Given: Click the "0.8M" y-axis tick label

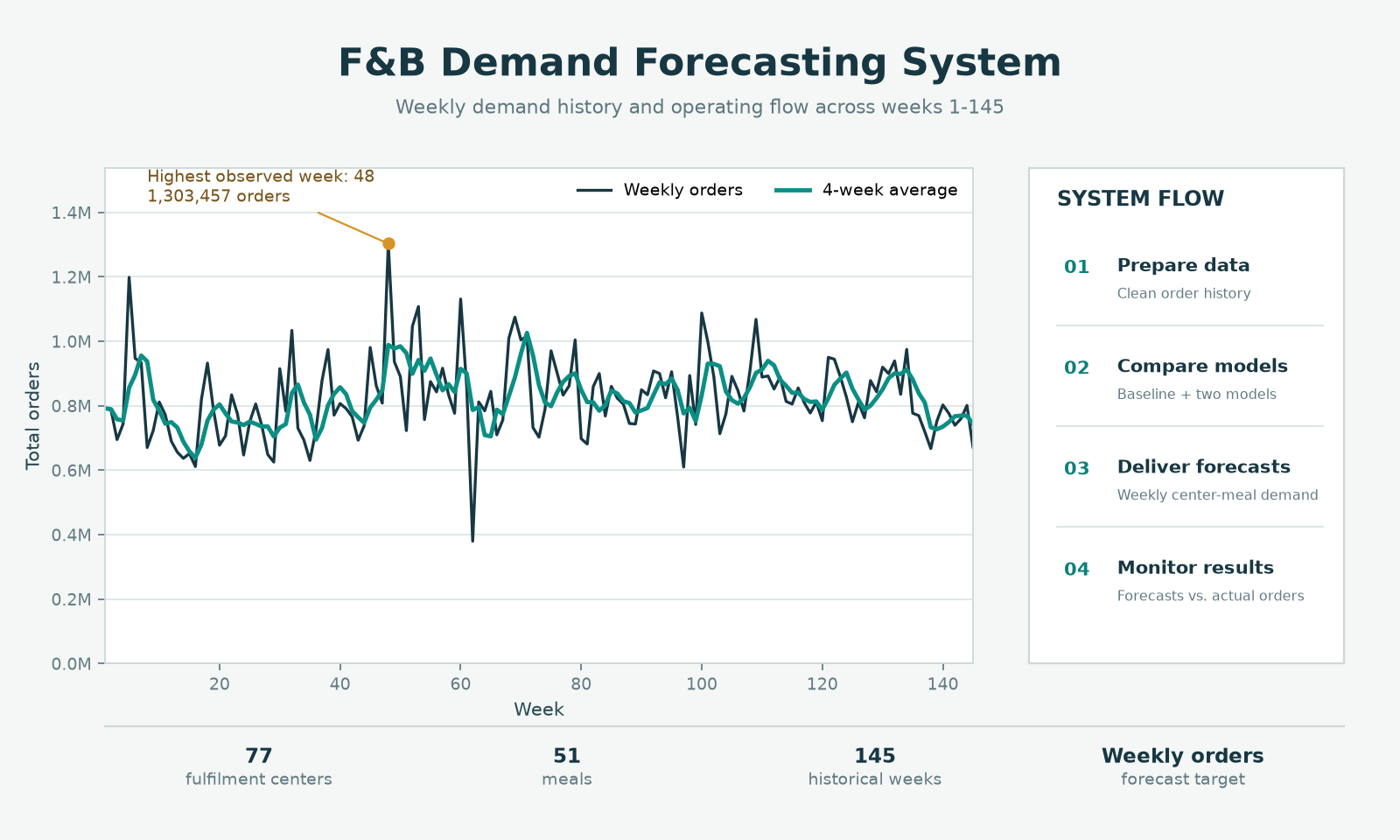Looking at the screenshot, I should click(72, 406).
